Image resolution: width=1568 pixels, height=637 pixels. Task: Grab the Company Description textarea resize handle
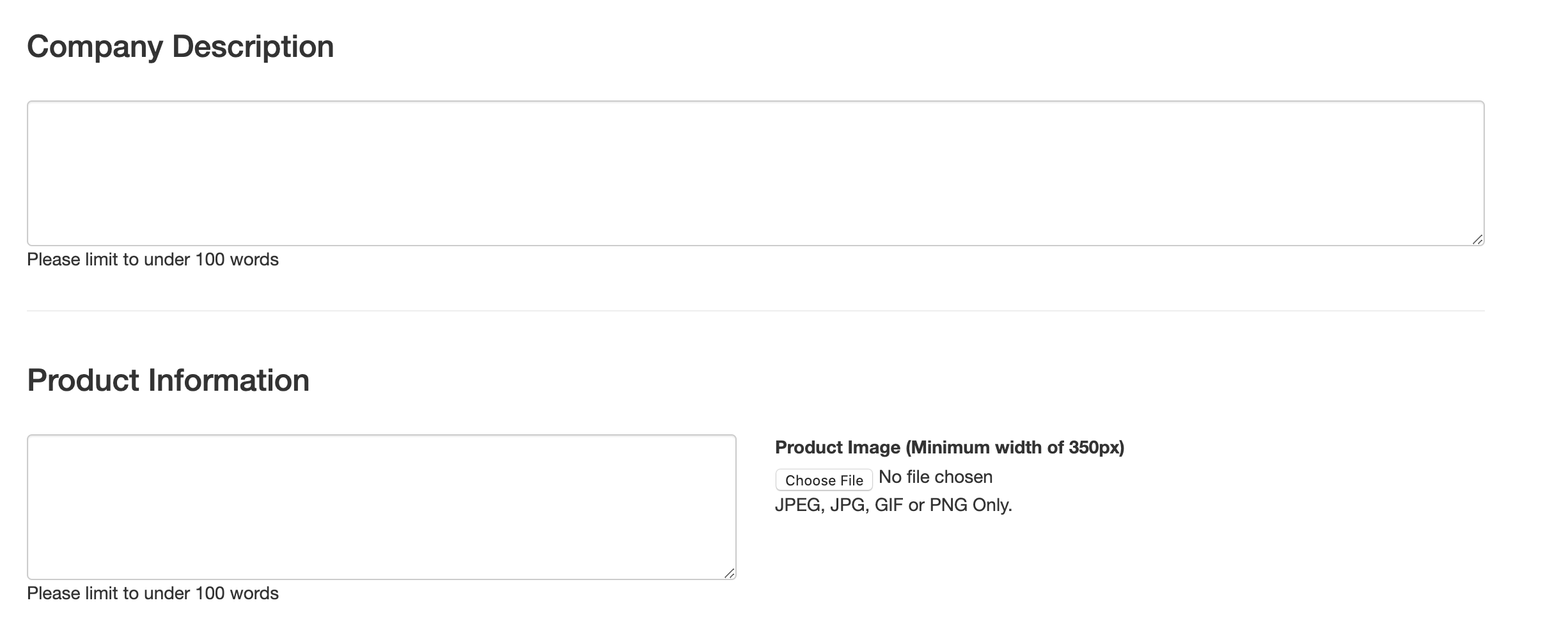1477,239
